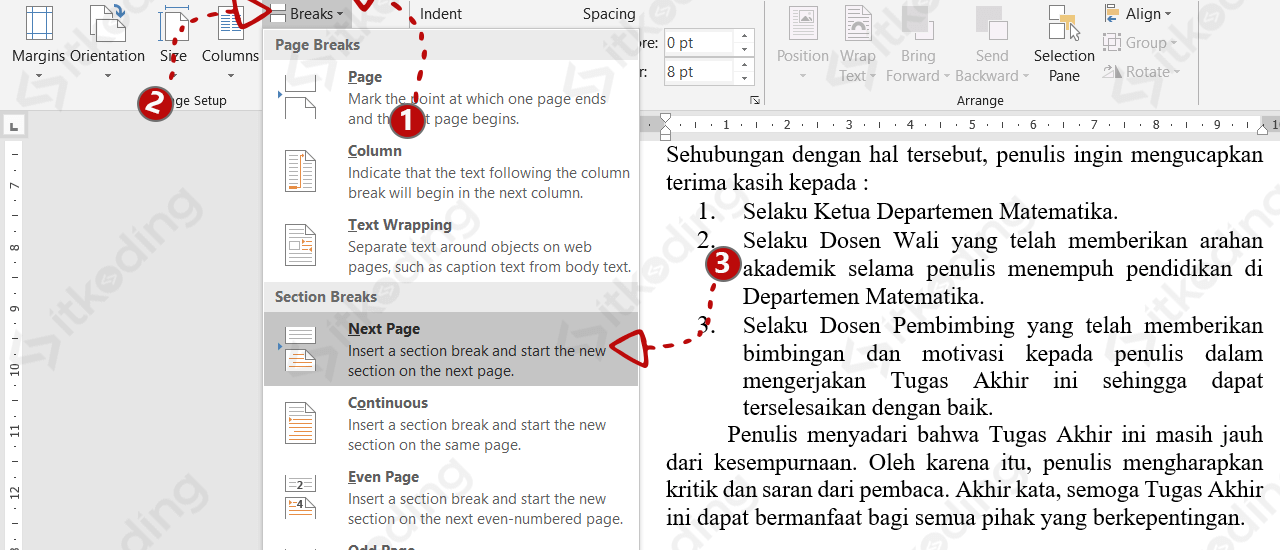Open the Rotate dropdown
Screen dimensions: 1280x550
(x=1141, y=72)
